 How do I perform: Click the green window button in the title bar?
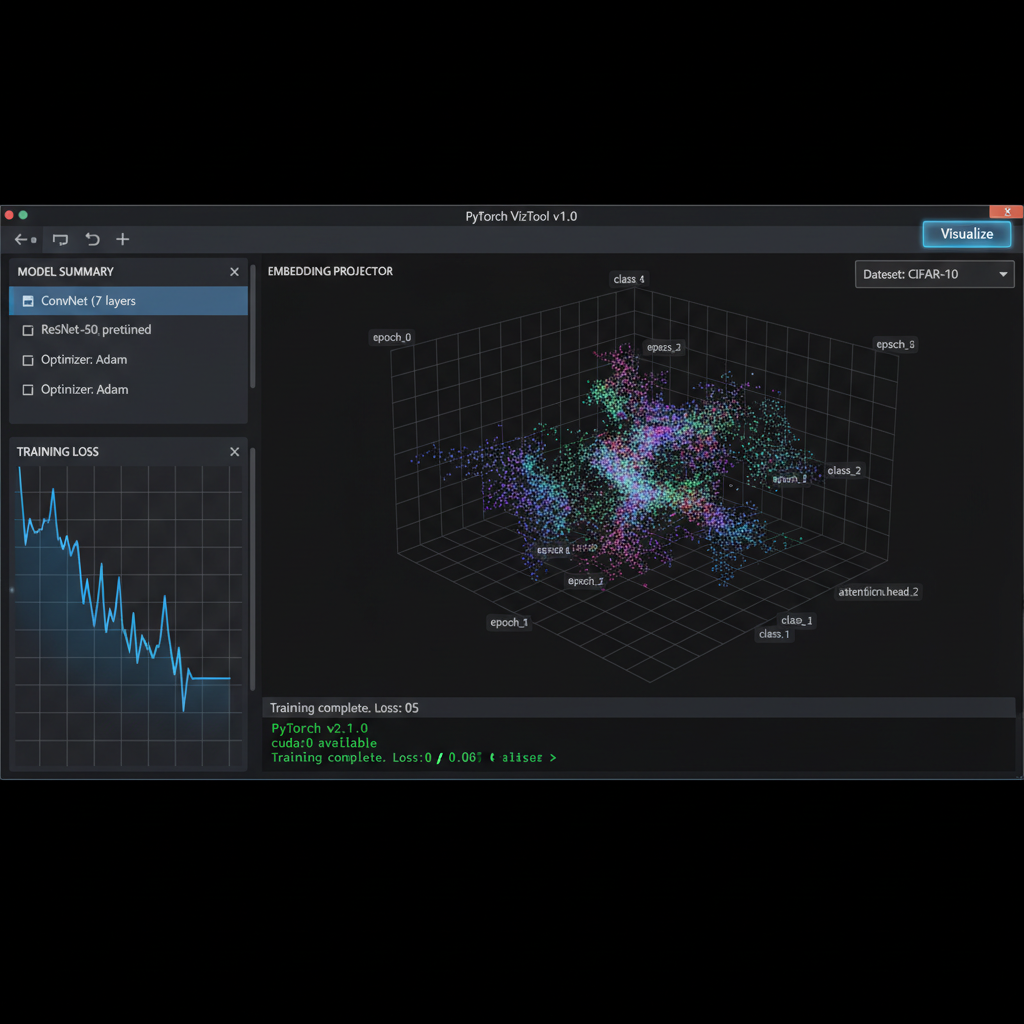pos(23,215)
